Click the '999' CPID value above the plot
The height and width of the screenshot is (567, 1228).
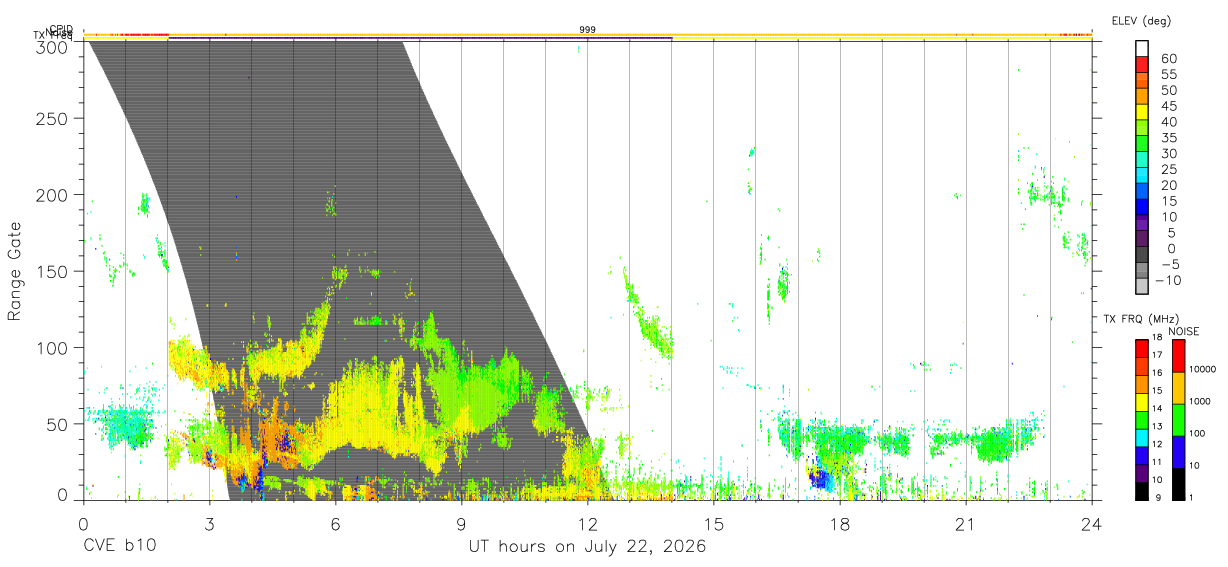(x=588, y=30)
